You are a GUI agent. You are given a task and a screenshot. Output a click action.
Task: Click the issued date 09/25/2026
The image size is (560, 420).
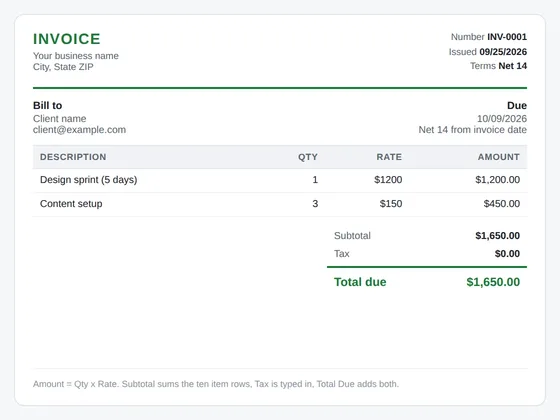pos(503,52)
